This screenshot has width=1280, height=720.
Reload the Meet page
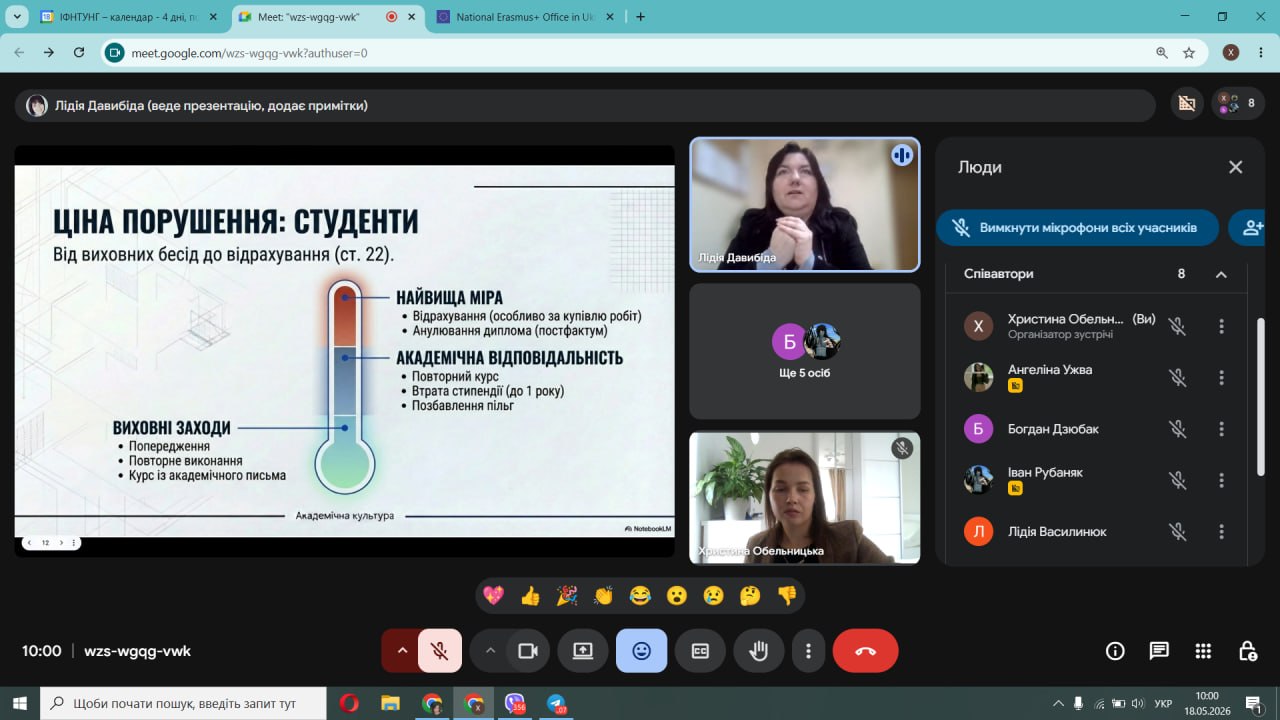click(79, 53)
